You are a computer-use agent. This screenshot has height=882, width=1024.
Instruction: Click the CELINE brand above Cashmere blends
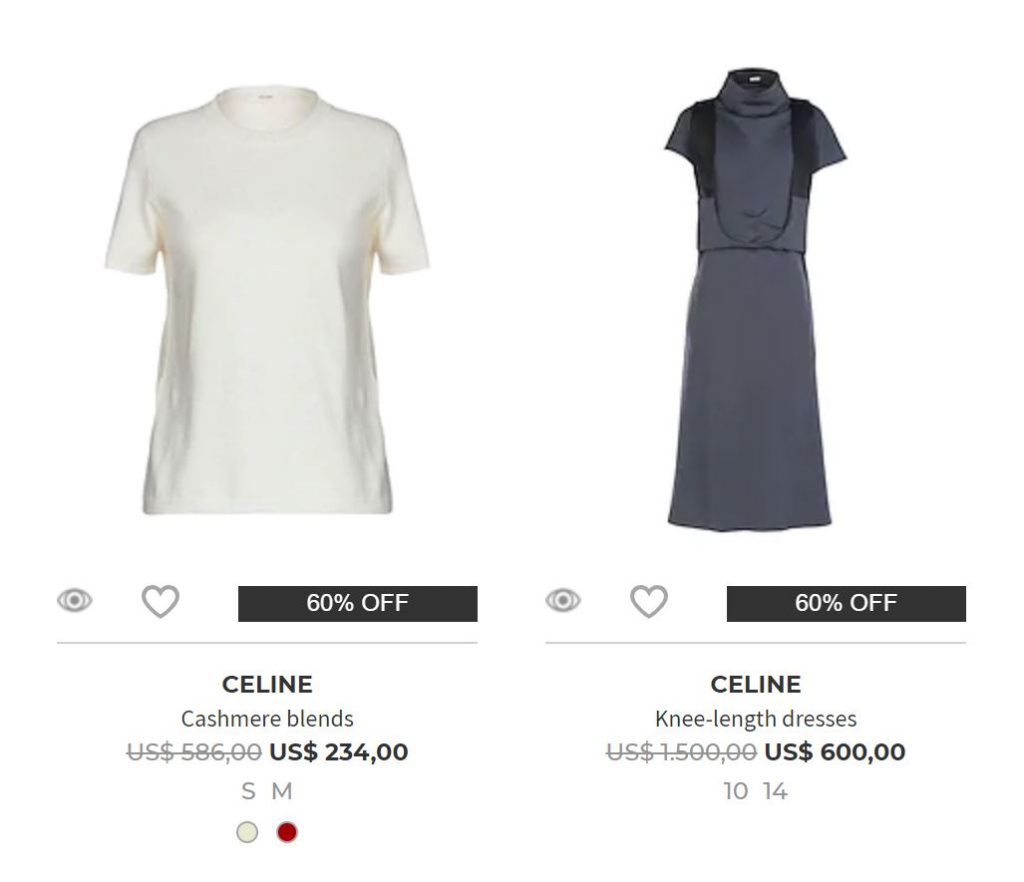pos(267,685)
